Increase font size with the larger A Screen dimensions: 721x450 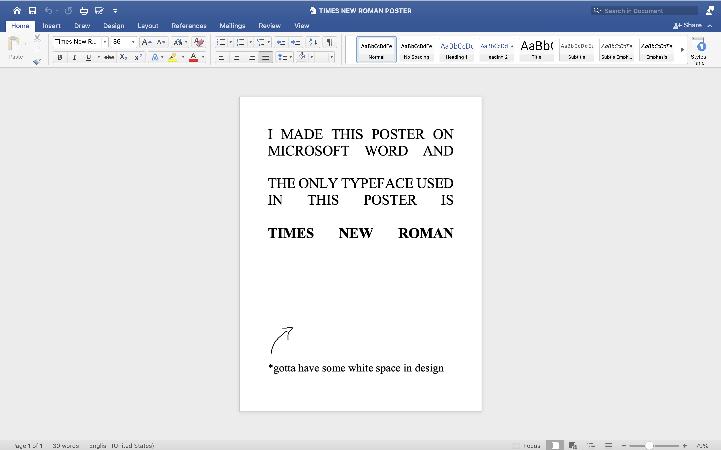click(147, 42)
